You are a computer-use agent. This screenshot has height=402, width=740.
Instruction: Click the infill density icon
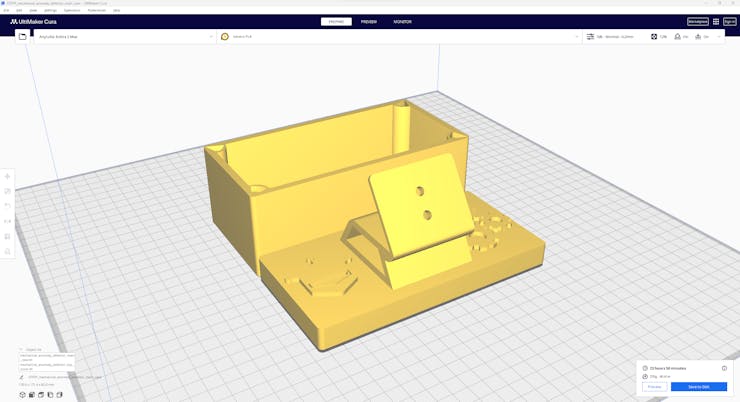coord(654,36)
